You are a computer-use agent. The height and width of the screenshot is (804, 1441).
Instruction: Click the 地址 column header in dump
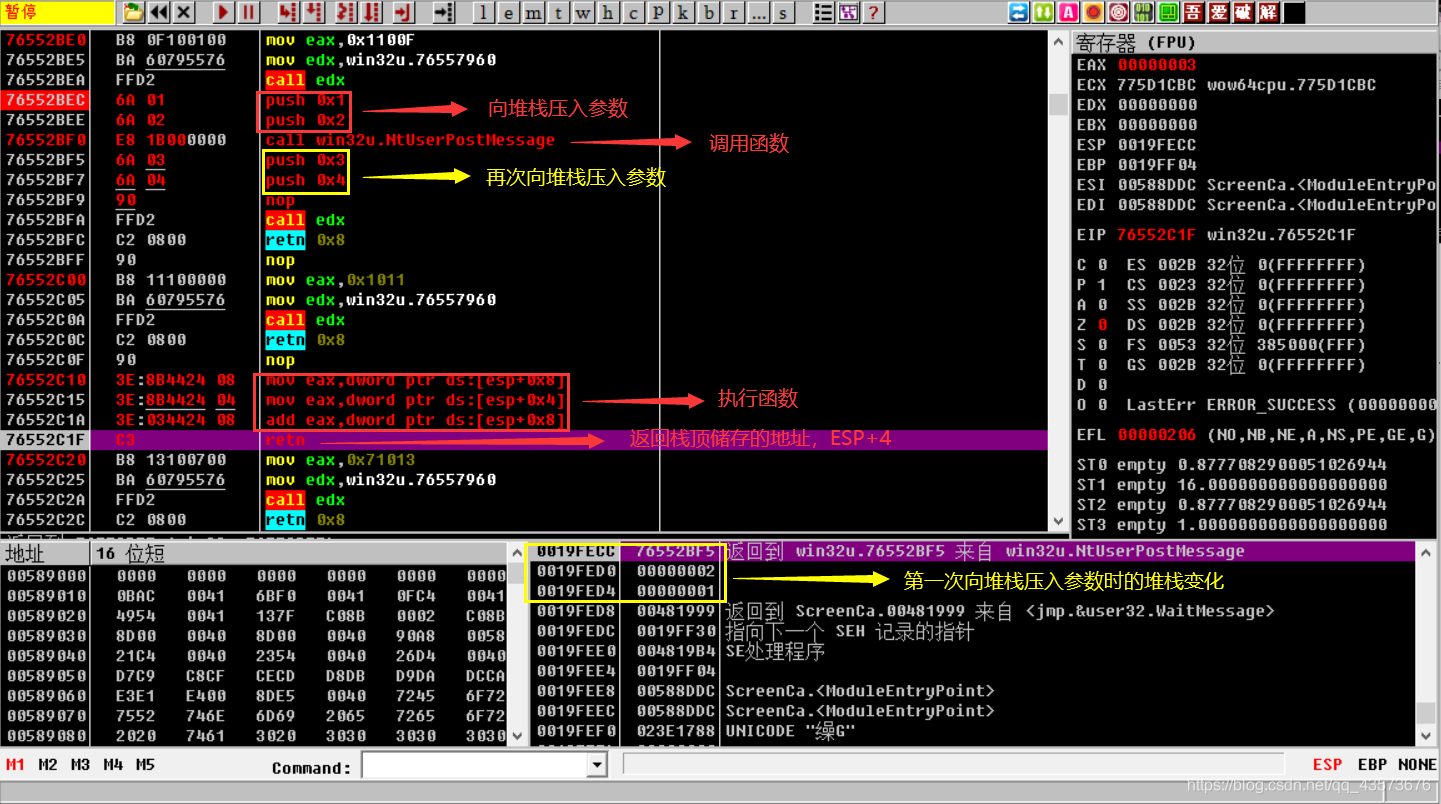click(44, 554)
